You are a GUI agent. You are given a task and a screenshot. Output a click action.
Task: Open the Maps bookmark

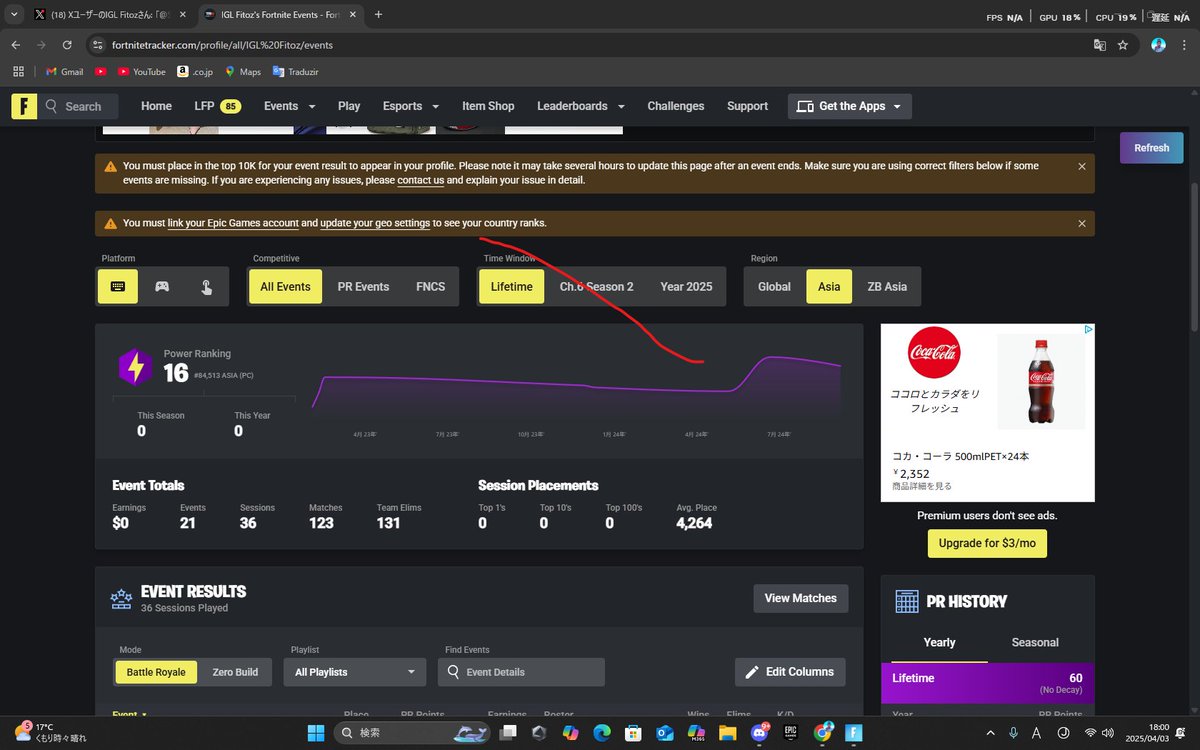coord(243,72)
